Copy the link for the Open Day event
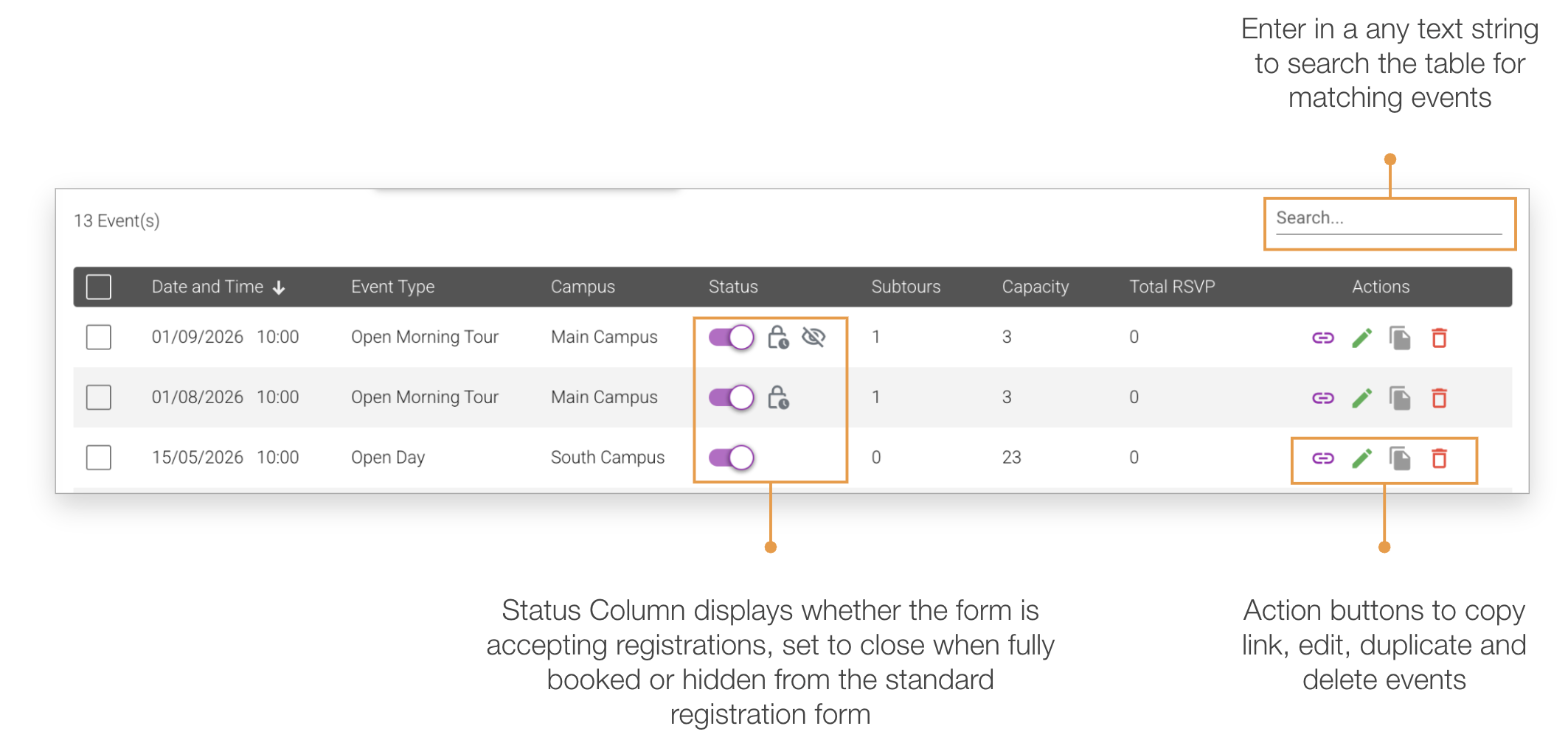The height and width of the screenshot is (740, 1568). 1322,458
